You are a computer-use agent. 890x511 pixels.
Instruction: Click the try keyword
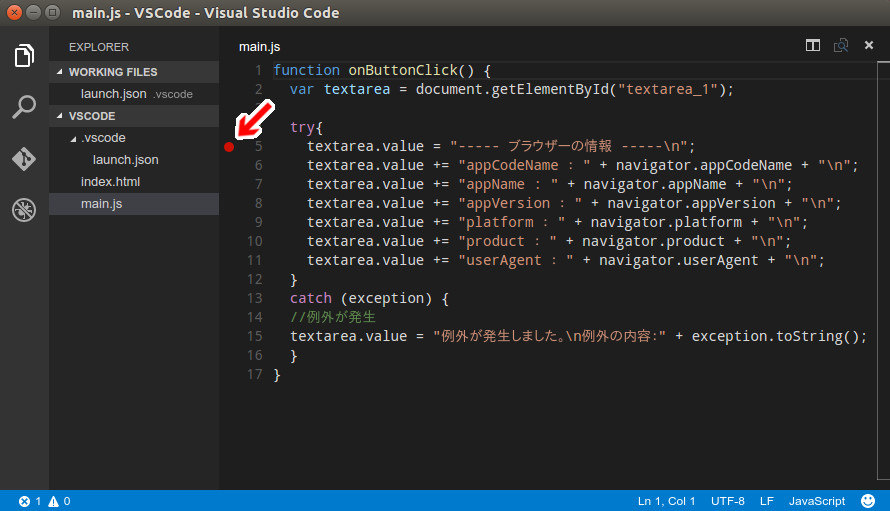[x=303, y=127]
